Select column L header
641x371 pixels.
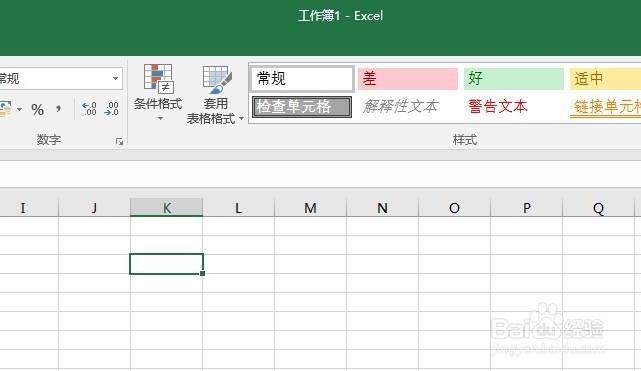[238, 208]
